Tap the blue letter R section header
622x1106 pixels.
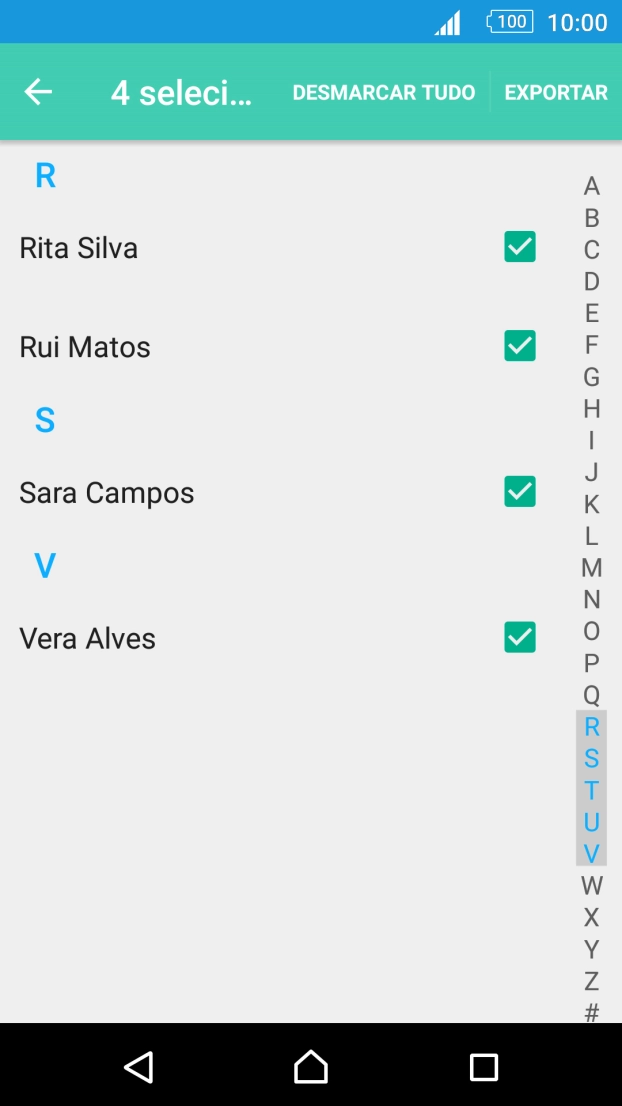(x=44, y=176)
